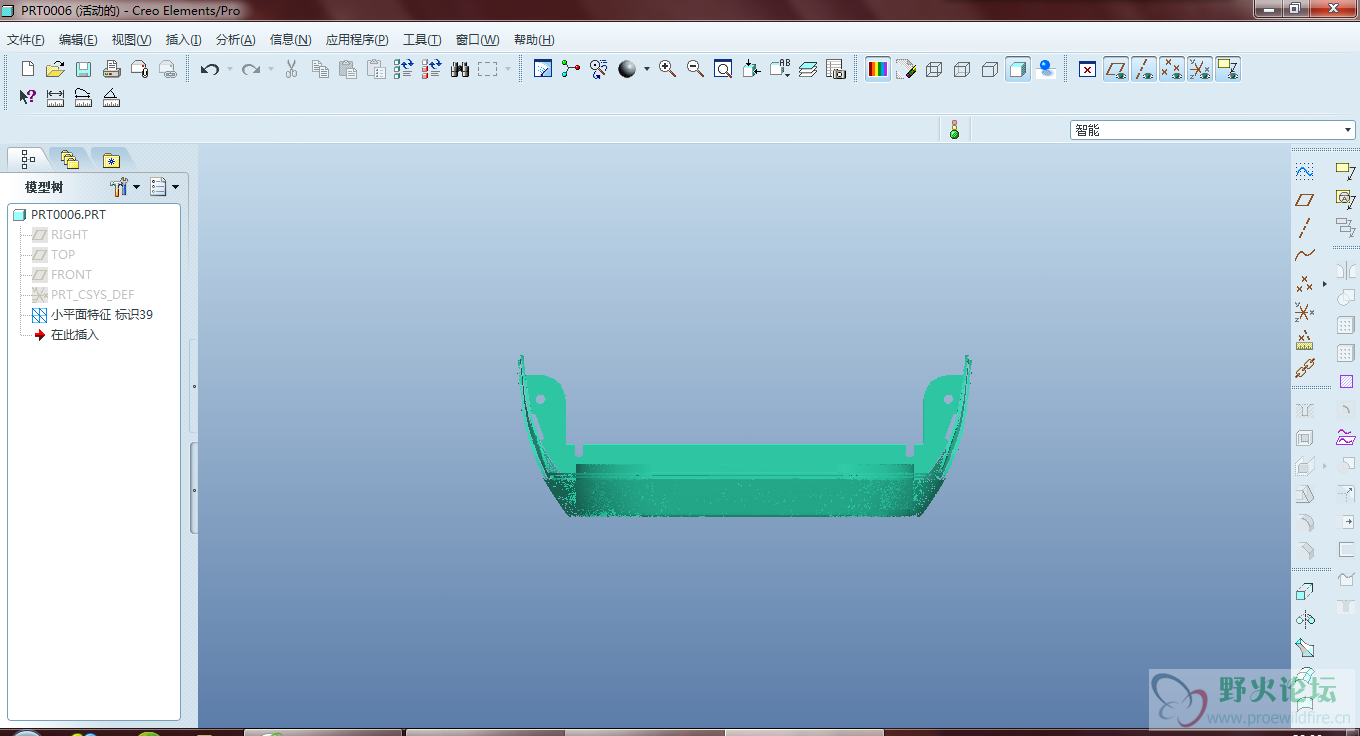Open the View Manager icon
Image resolution: width=1360 pixels, height=736 pixels.
point(836,69)
